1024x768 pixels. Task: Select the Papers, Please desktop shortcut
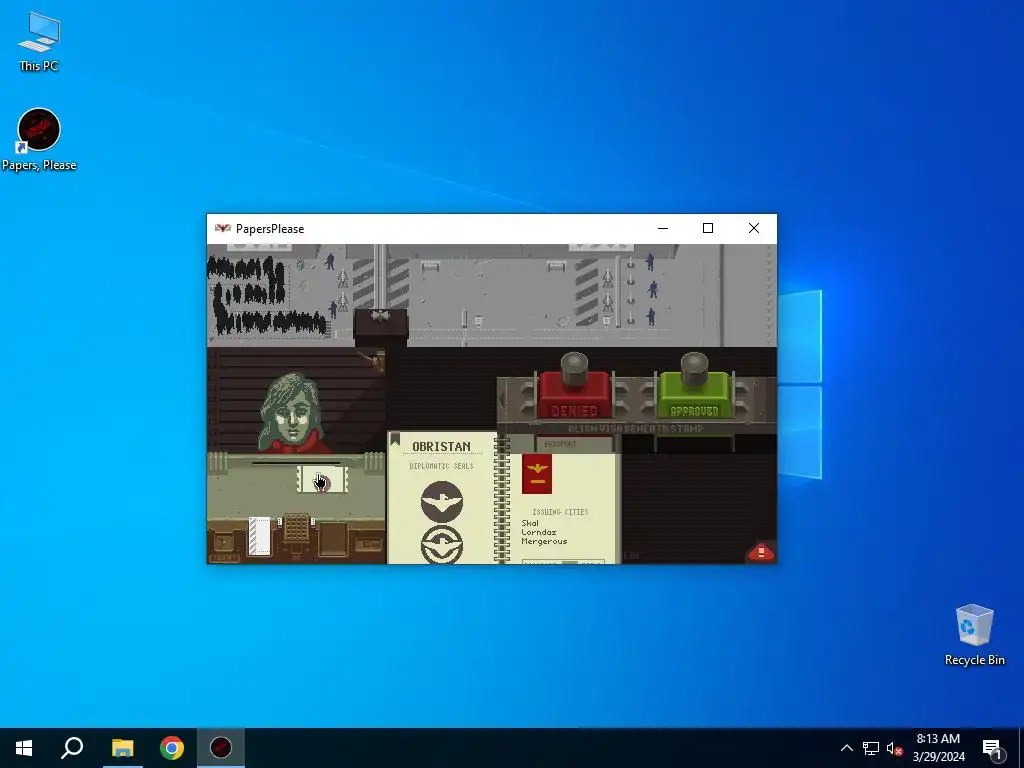click(39, 139)
